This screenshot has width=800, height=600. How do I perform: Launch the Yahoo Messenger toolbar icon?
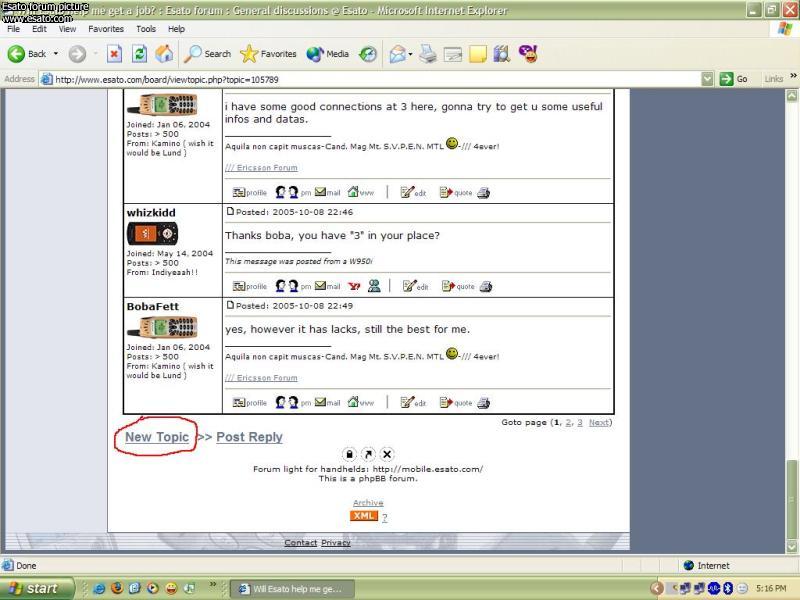[x=528, y=54]
